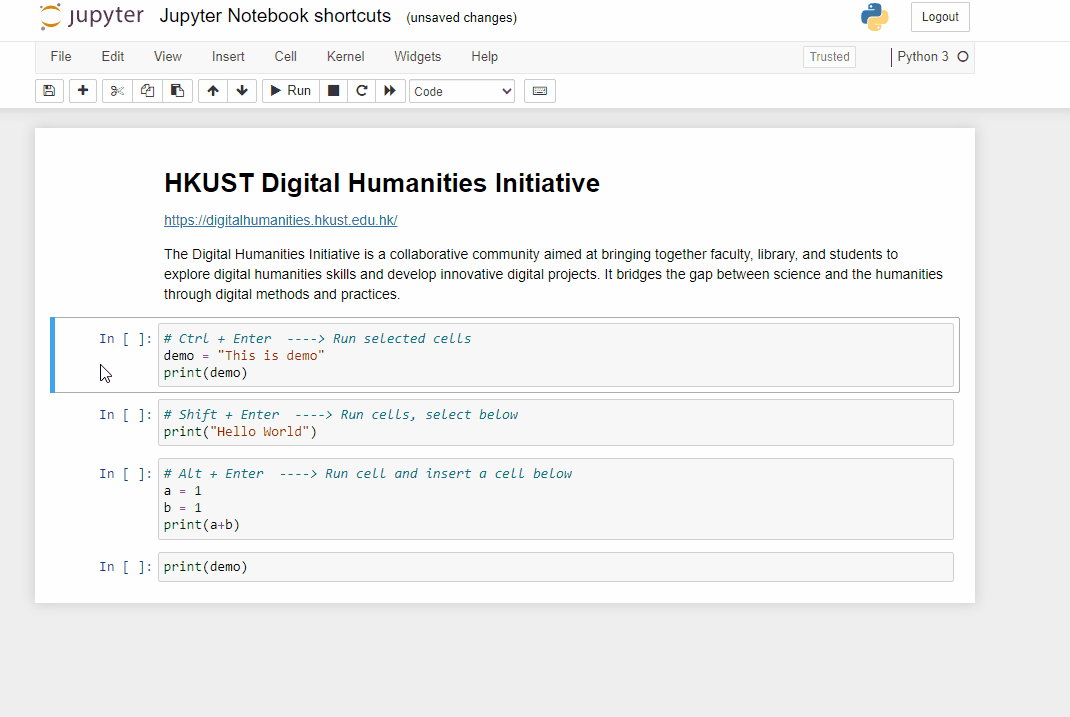Open the command palette keyboard icon
Viewport: 1070px width, 717px height.
pos(539,90)
